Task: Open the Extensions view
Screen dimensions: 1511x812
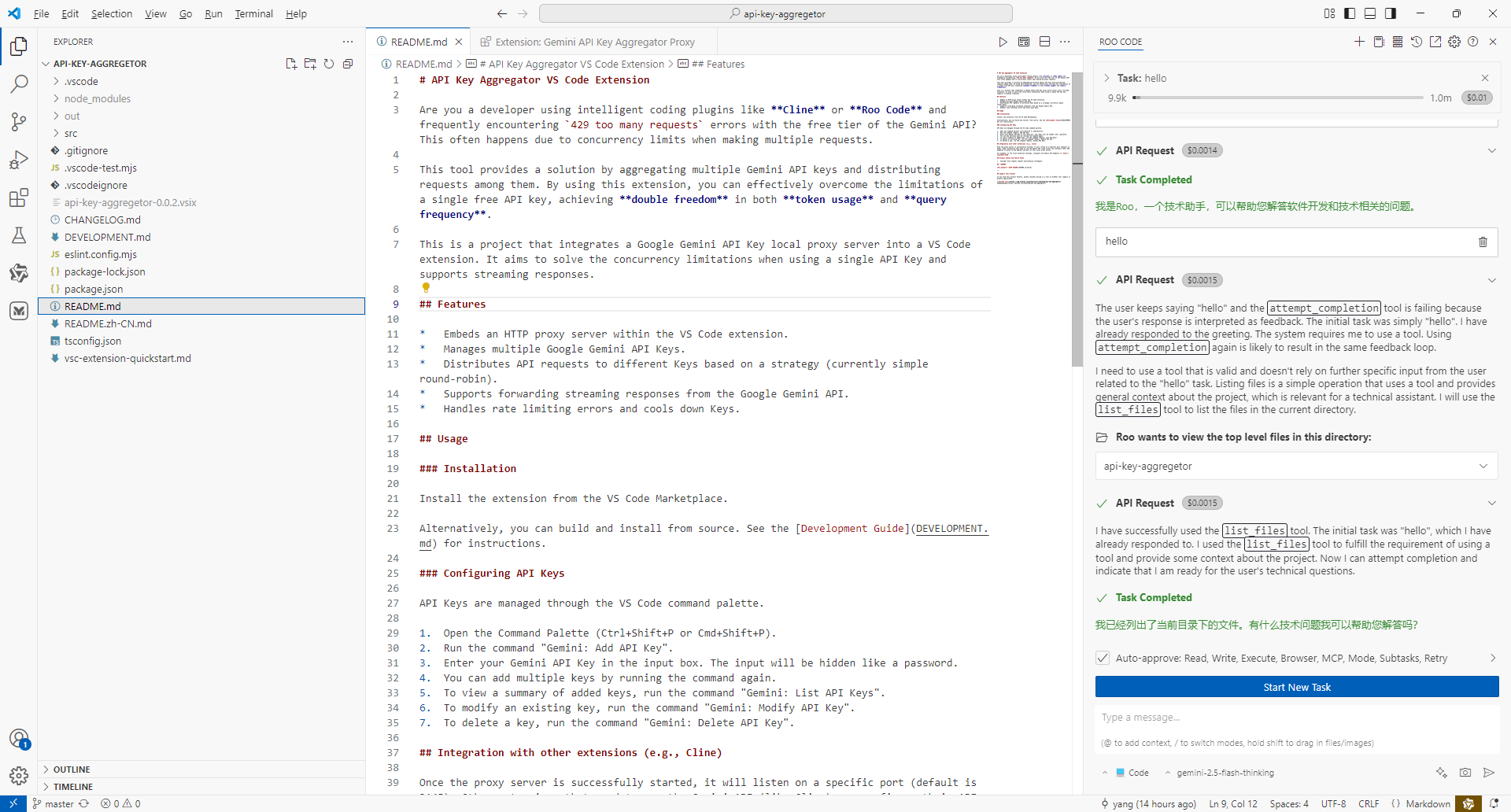Action: pos(19,197)
